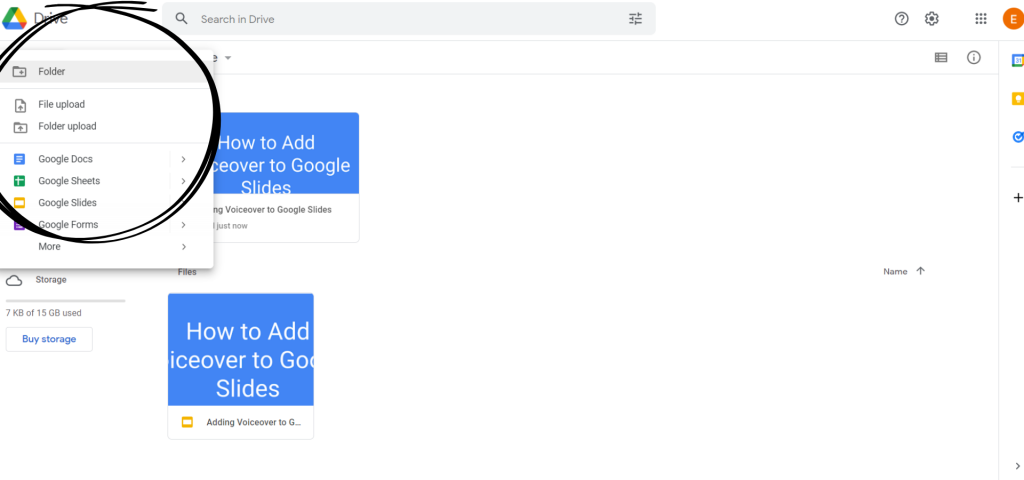The image size is (1024, 480).
Task: Sort files by Name header
Action: [x=895, y=272]
